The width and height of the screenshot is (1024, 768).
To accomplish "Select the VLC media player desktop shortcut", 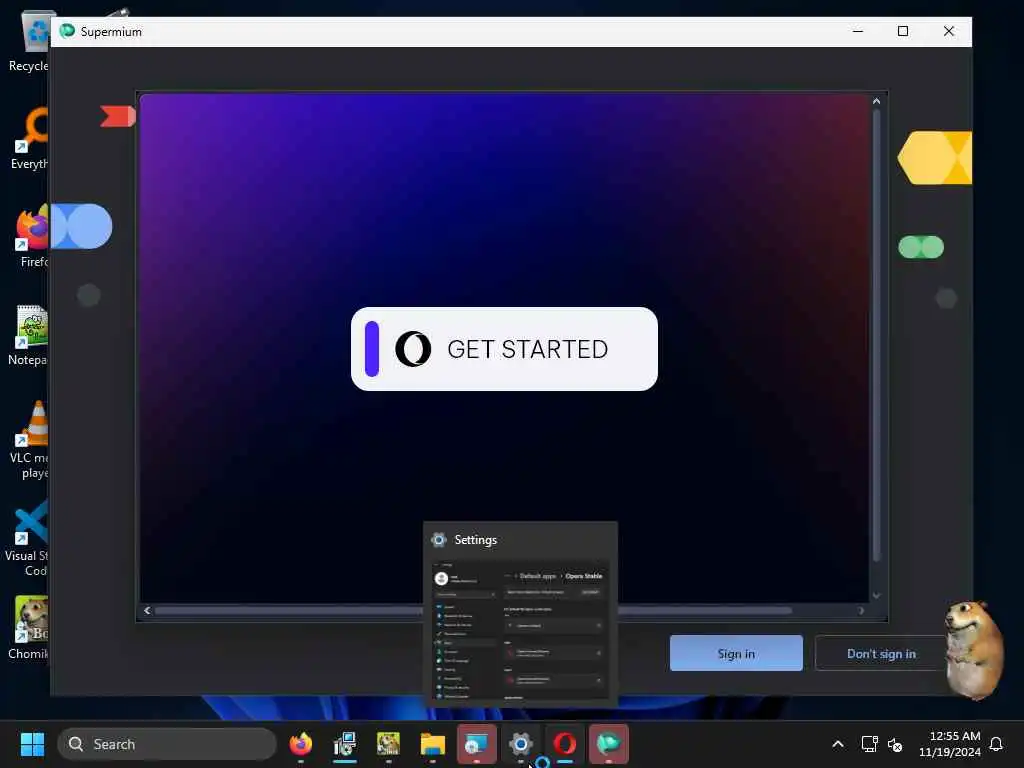I will point(29,440).
